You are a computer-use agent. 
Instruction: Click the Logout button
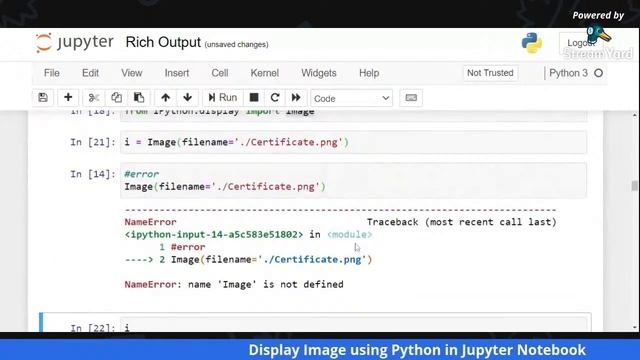(x=580, y=43)
